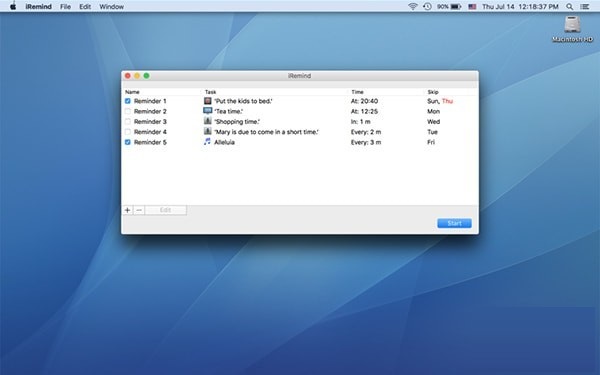Click the skip cell 'Tue'
Image resolution: width=600 pixels, height=375 pixels.
(432, 132)
